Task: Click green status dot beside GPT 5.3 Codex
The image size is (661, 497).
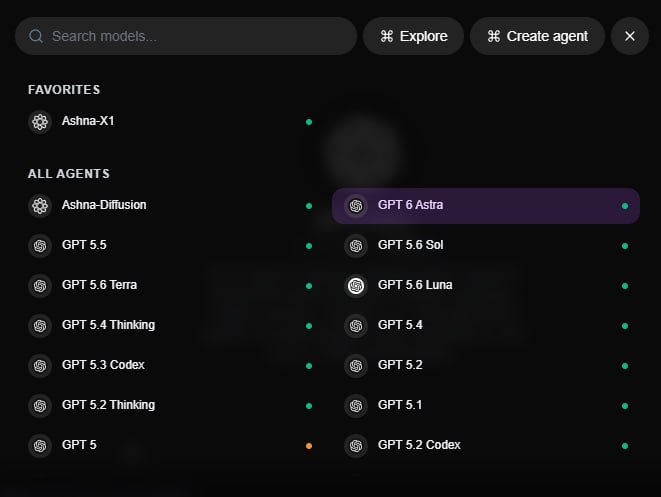Action: pyautogui.click(x=309, y=366)
